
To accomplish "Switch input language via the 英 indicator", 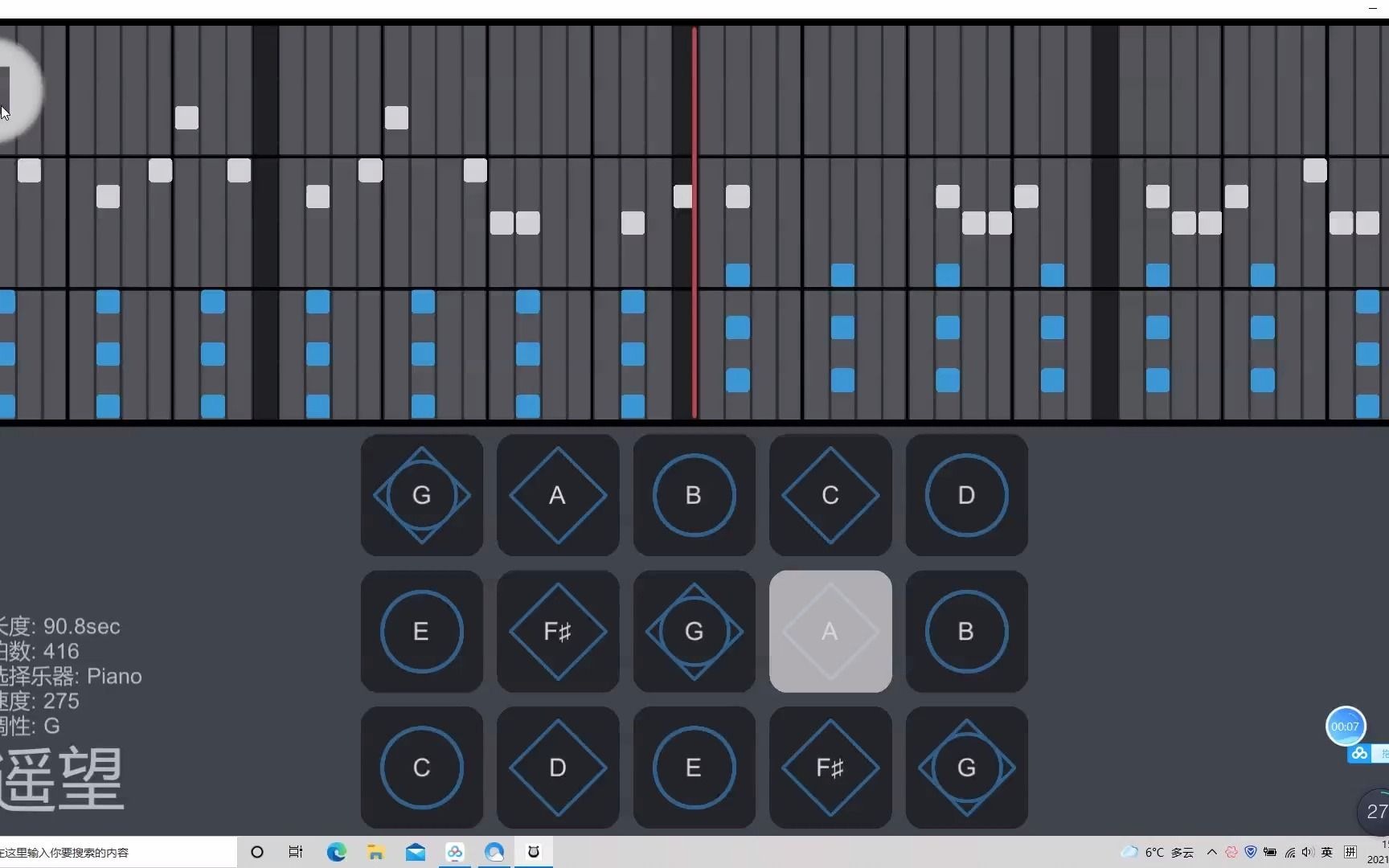I will pyautogui.click(x=1327, y=852).
